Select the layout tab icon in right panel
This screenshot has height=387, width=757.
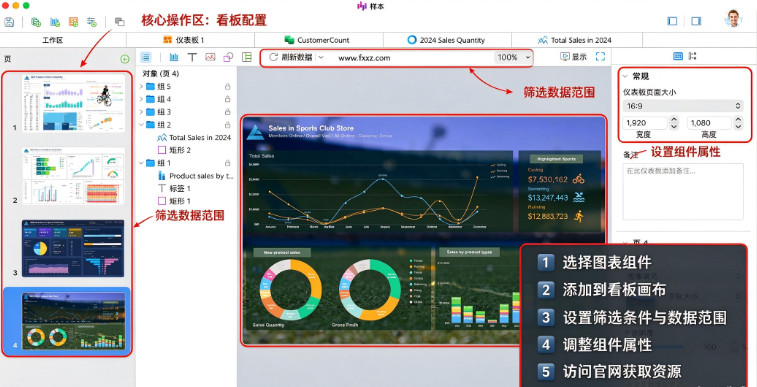point(692,56)
